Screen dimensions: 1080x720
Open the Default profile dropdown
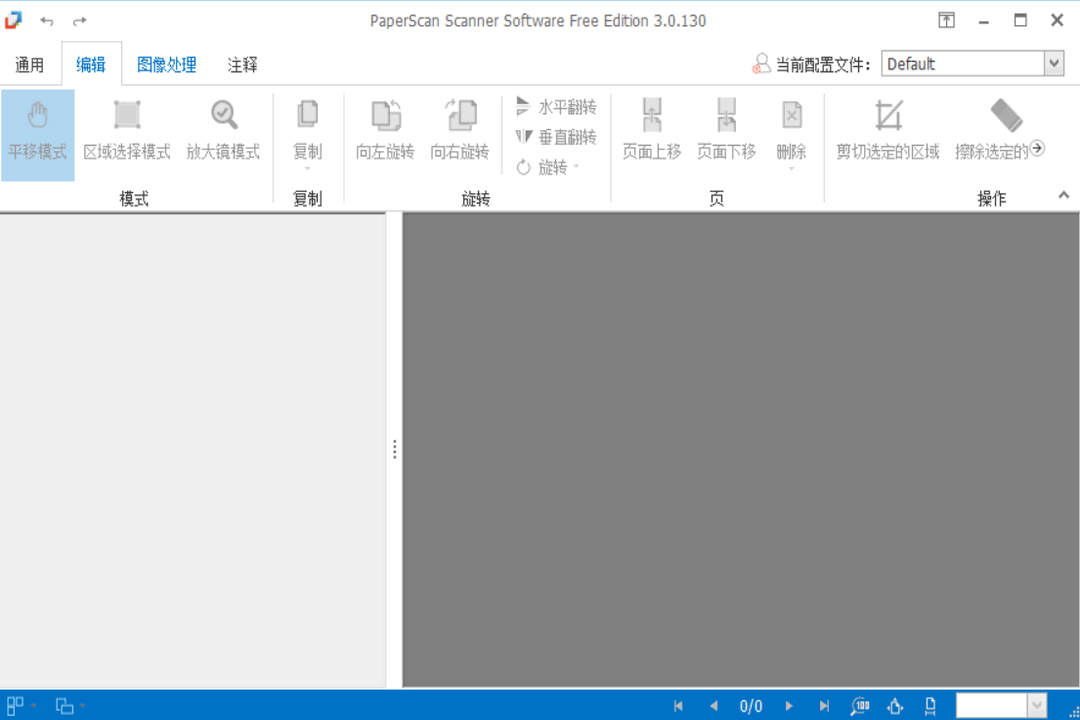point(1055,62)
